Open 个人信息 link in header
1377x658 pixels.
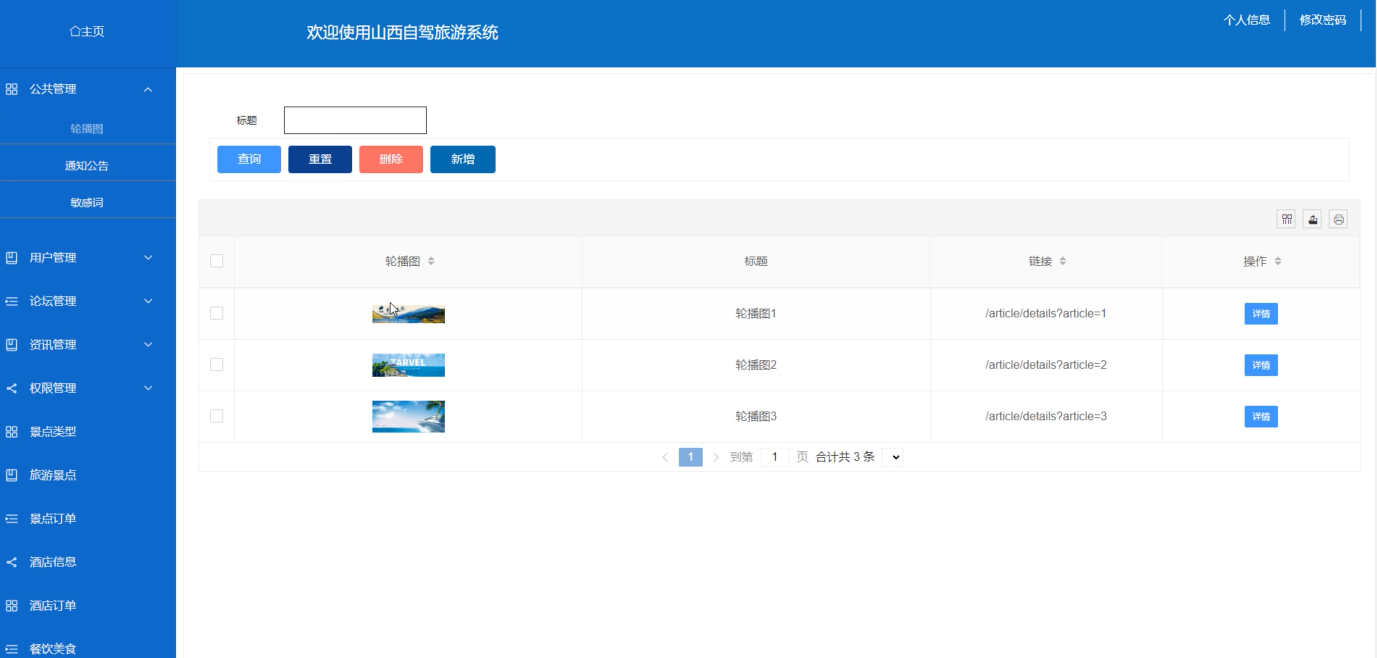tap(1247, 20)
